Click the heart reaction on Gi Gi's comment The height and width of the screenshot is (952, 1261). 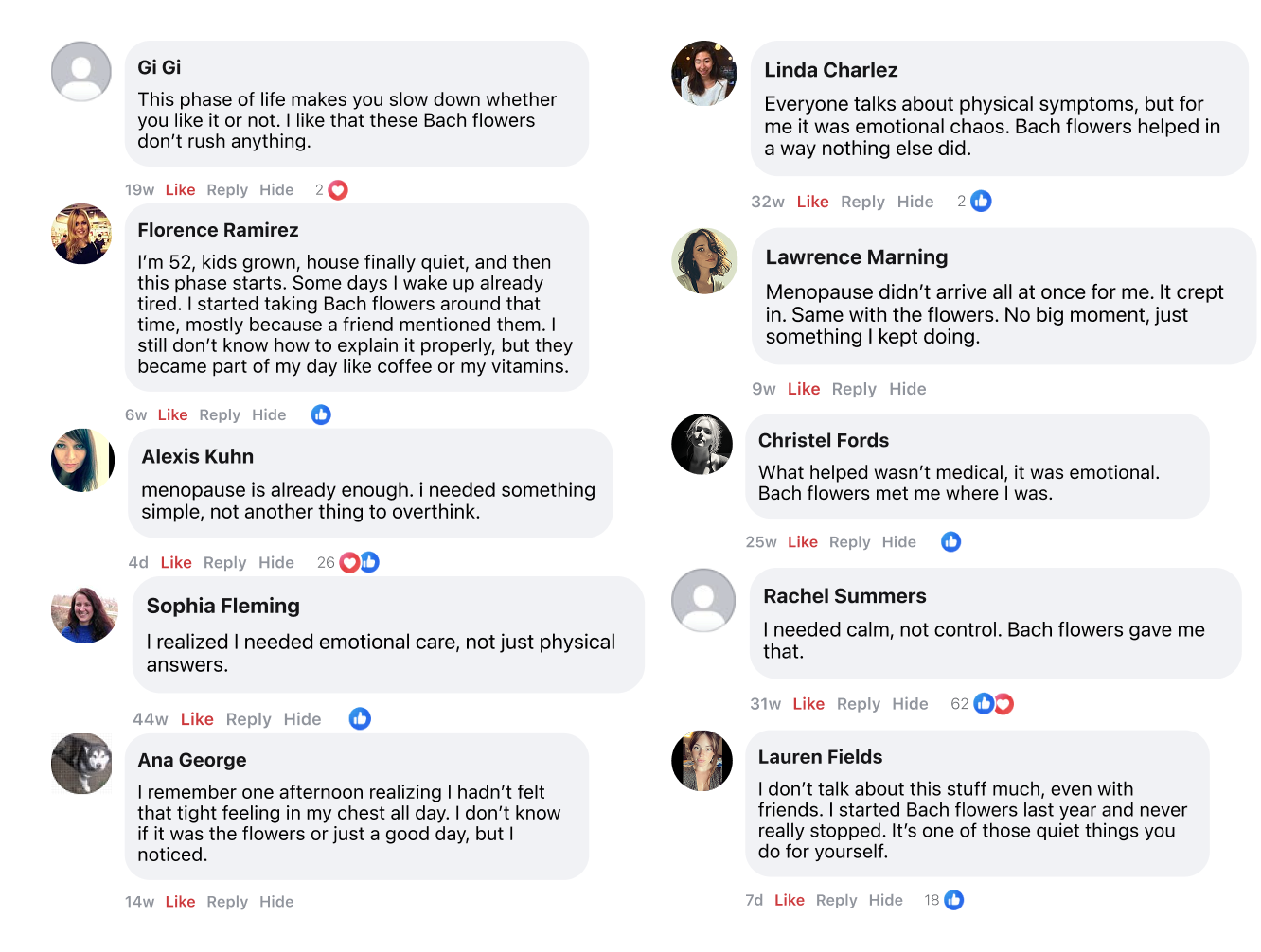[338, 190]
